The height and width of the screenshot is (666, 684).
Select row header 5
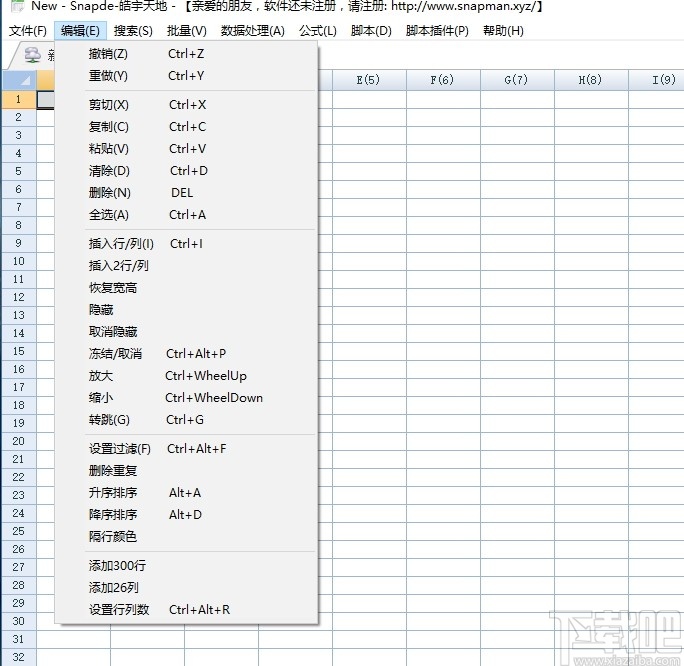19,171
